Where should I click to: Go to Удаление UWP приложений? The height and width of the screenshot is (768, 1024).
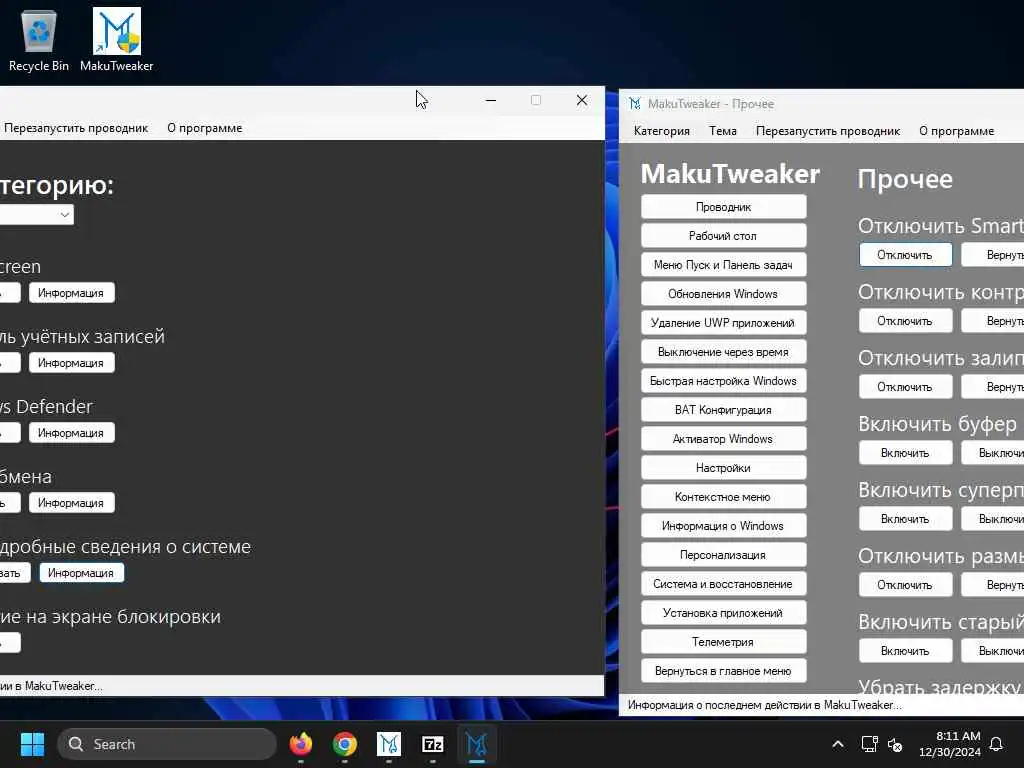point(724,323)
